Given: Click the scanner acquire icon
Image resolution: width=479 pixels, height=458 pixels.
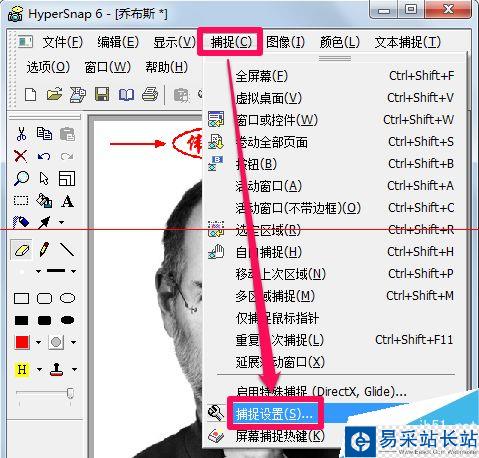Looking at the screenshot, I should click(x=78, y=95).
